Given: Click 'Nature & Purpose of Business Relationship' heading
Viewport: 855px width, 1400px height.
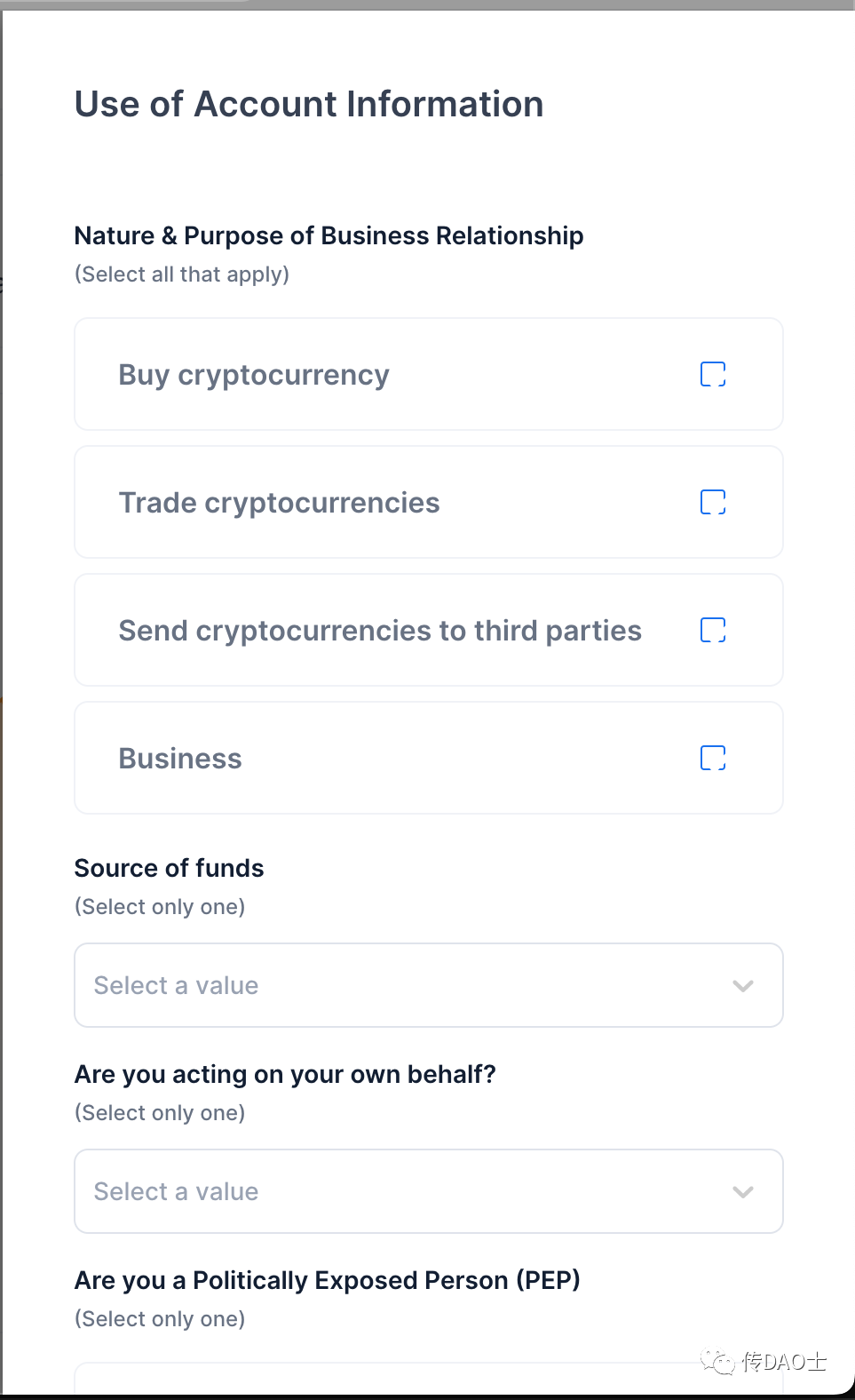Looking at the screenshot, I should tap(329, 235).
